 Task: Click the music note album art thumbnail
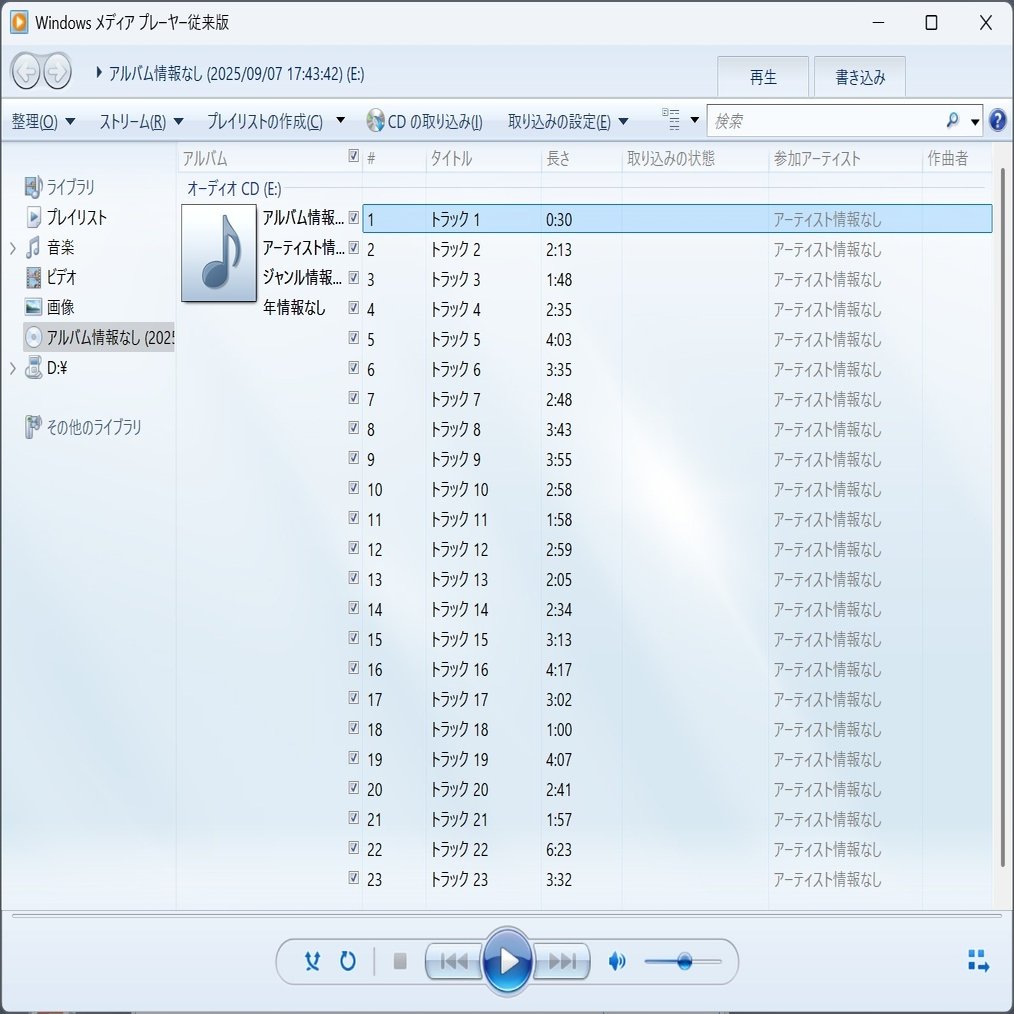click(x=219, y=253)
